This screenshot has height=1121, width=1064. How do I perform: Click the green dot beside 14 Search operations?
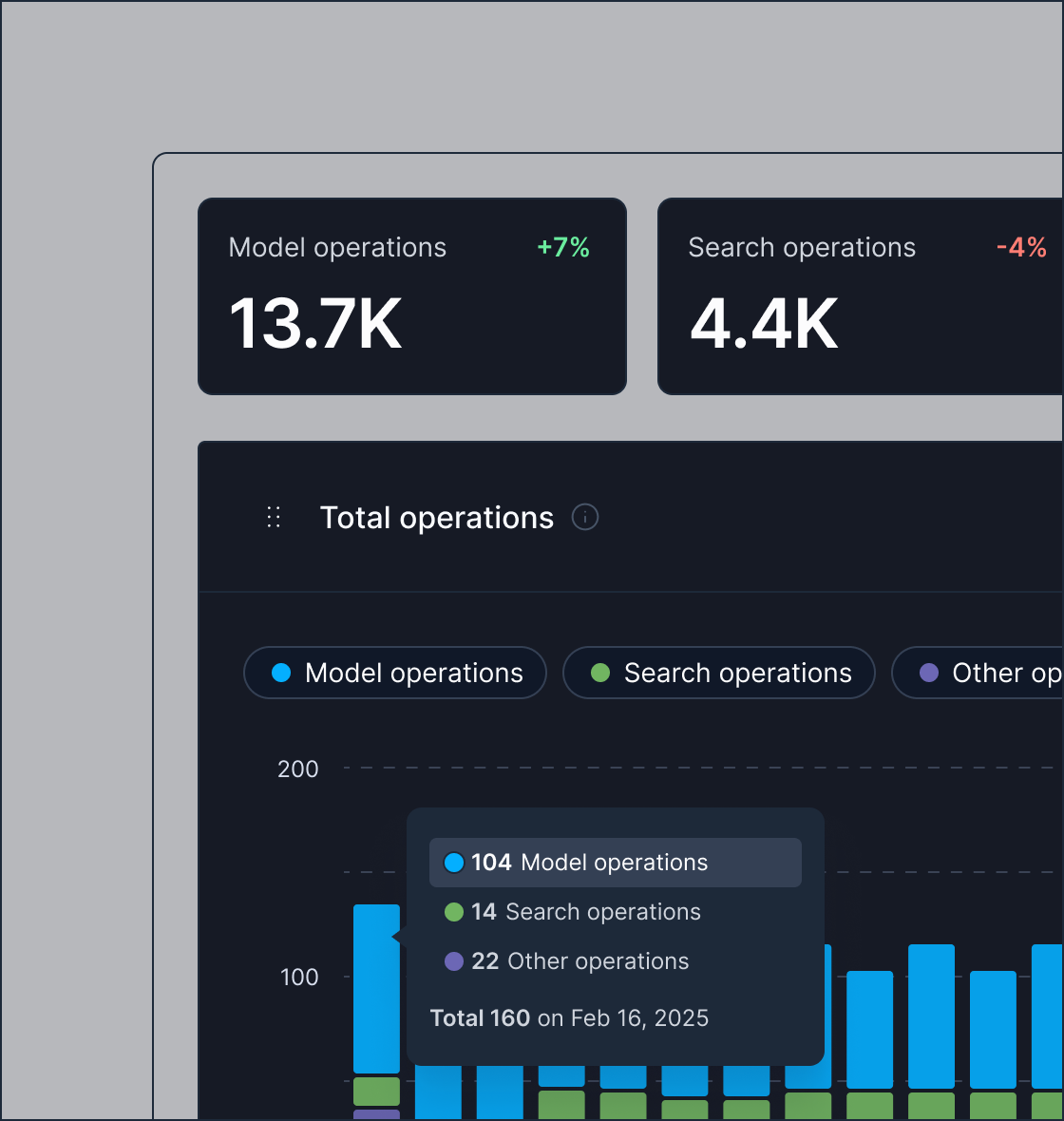(x=454, y=912)
